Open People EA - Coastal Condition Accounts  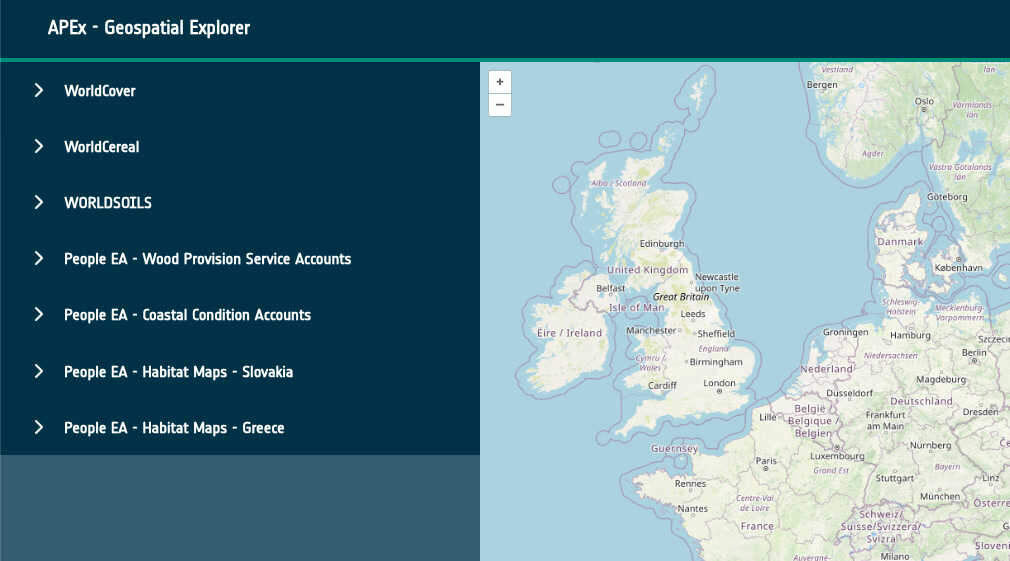click(187, 315)
